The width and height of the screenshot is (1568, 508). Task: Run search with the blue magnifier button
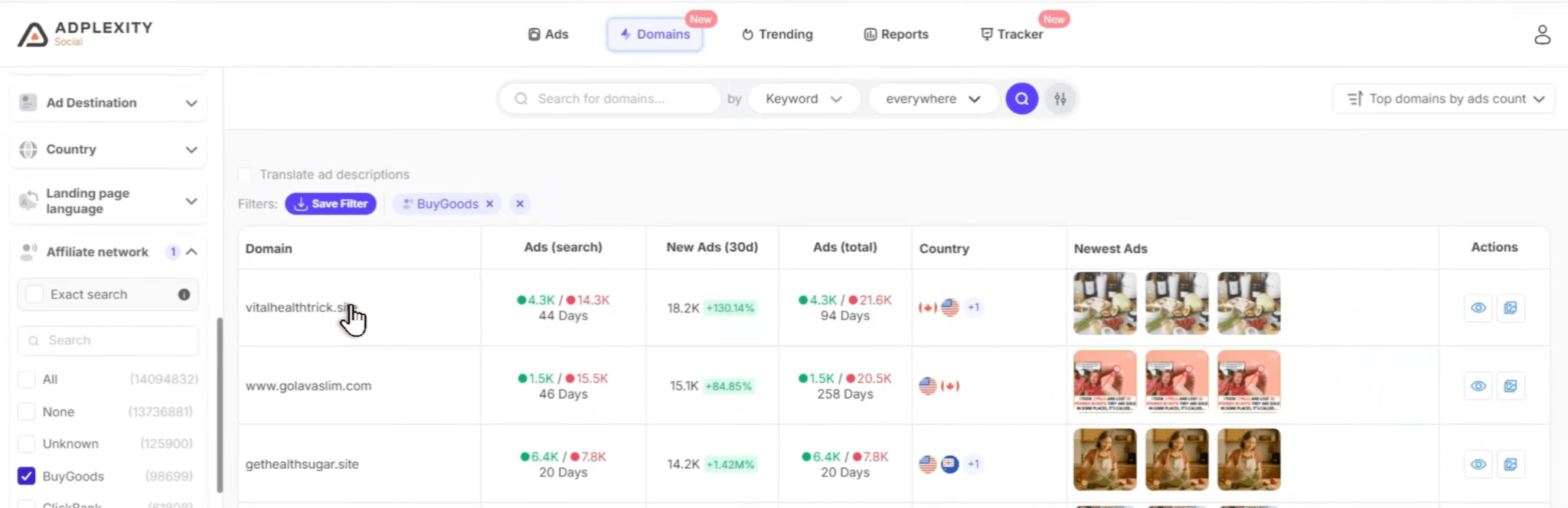pos(1021,99)
